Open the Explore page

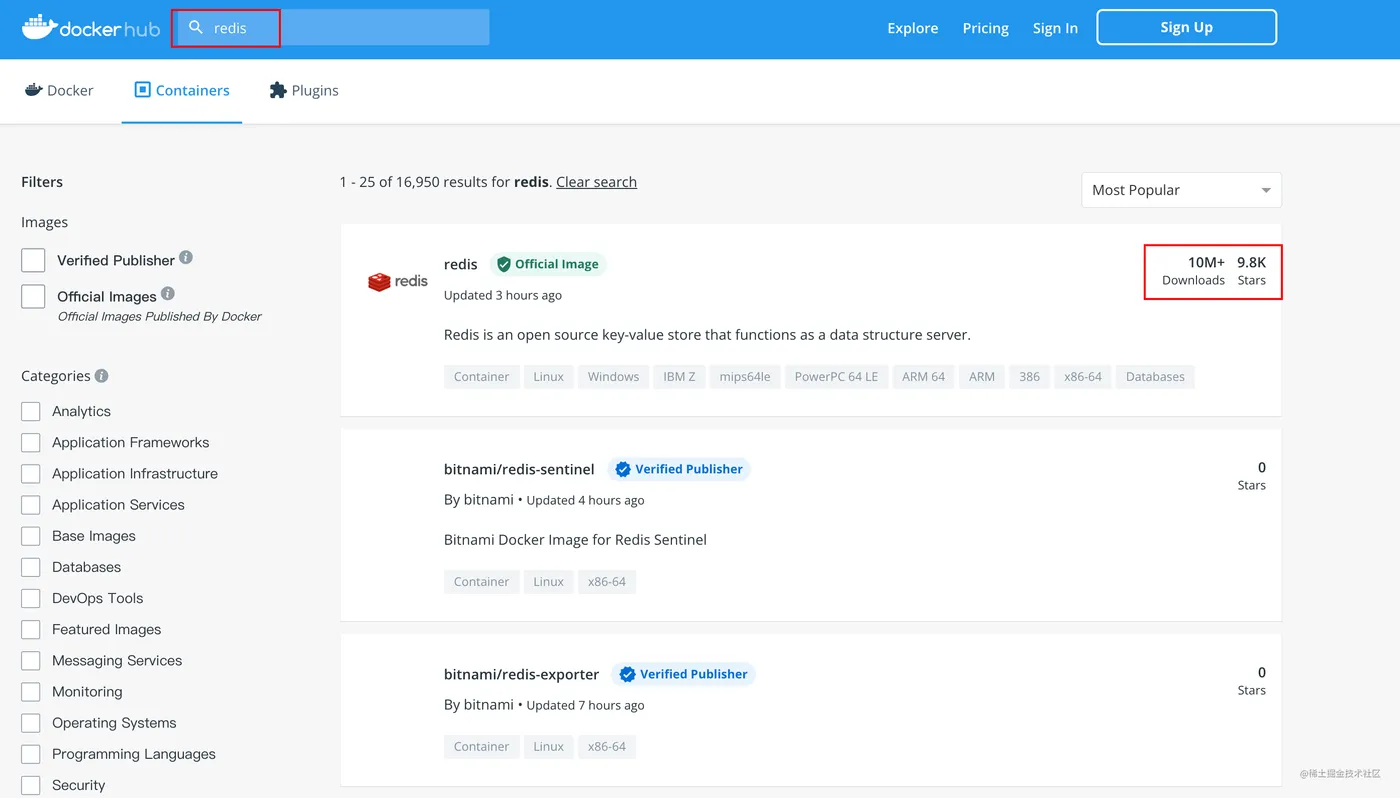click(x=913, y=28)
